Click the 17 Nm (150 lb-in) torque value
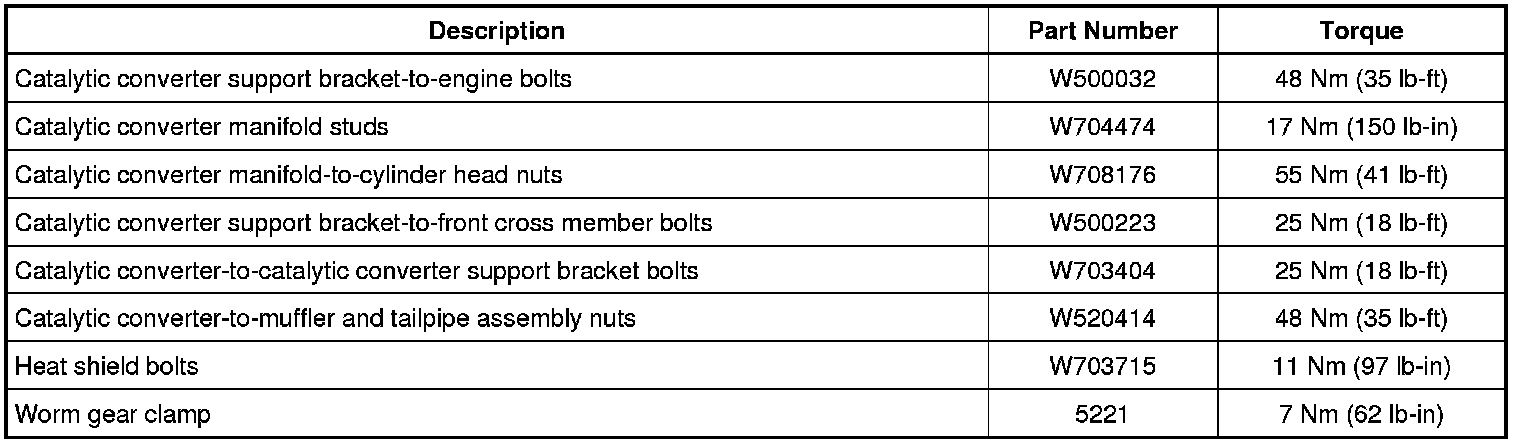The height and width of the screenshot is (444, 1520). pos(1361,127)
